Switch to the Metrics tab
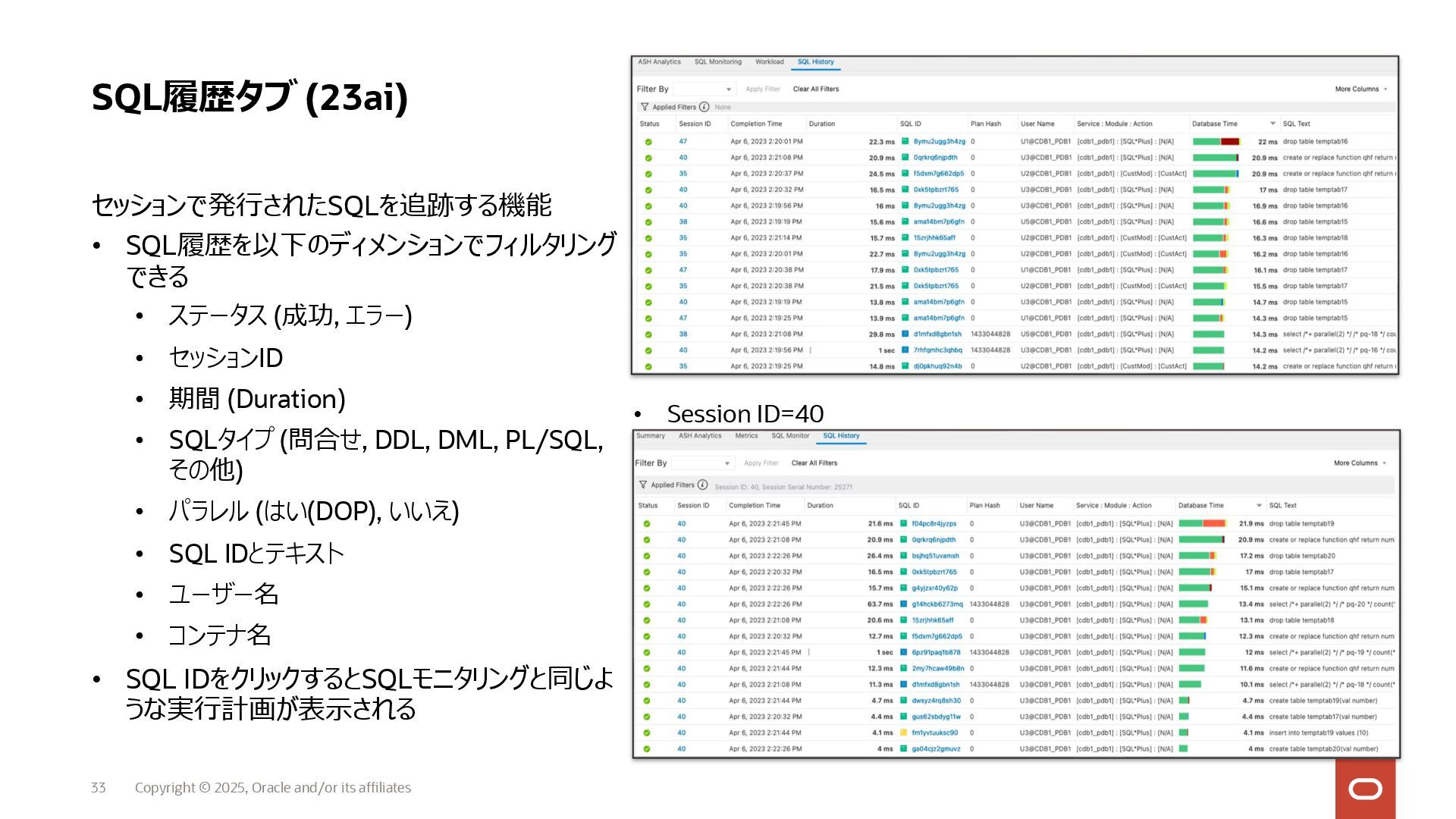Image resolution: width=1456 pixels, height=819 pixels. (x=746, y=436)
